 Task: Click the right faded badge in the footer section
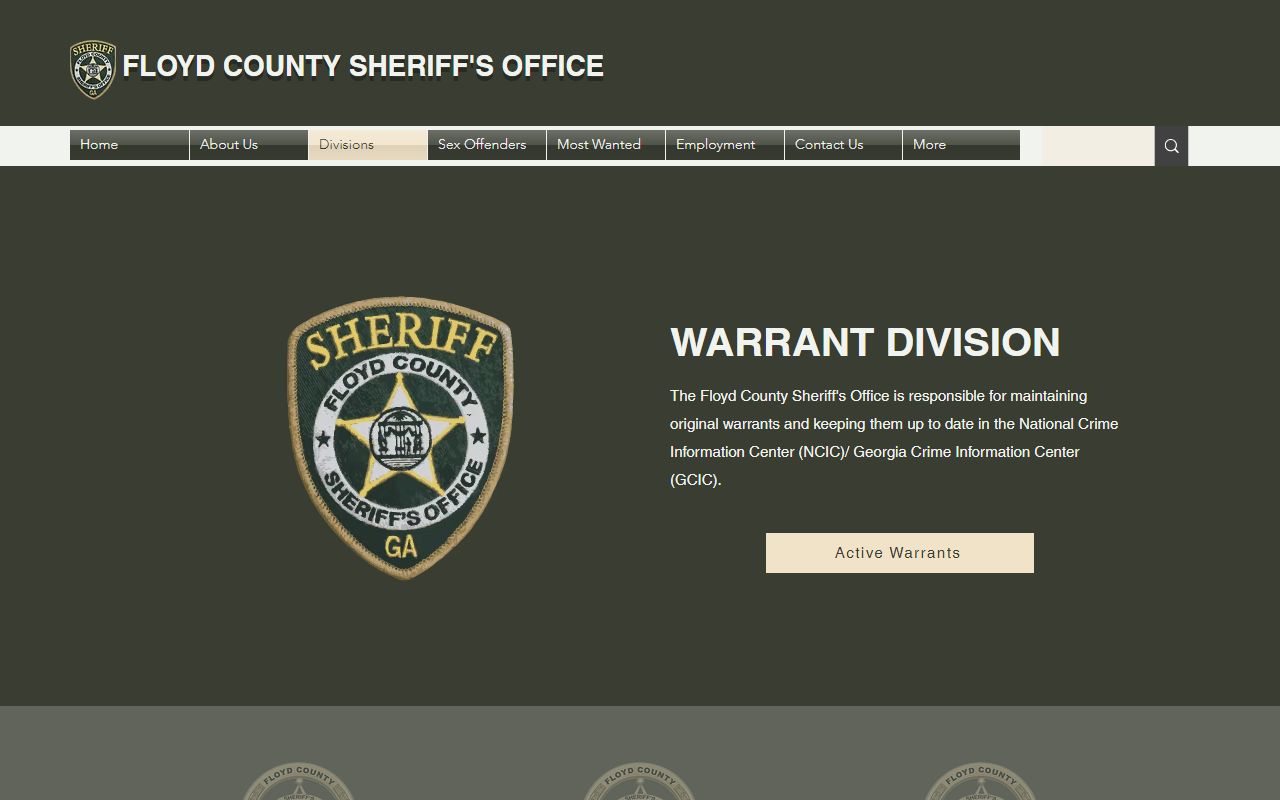(x=980, y=781)
